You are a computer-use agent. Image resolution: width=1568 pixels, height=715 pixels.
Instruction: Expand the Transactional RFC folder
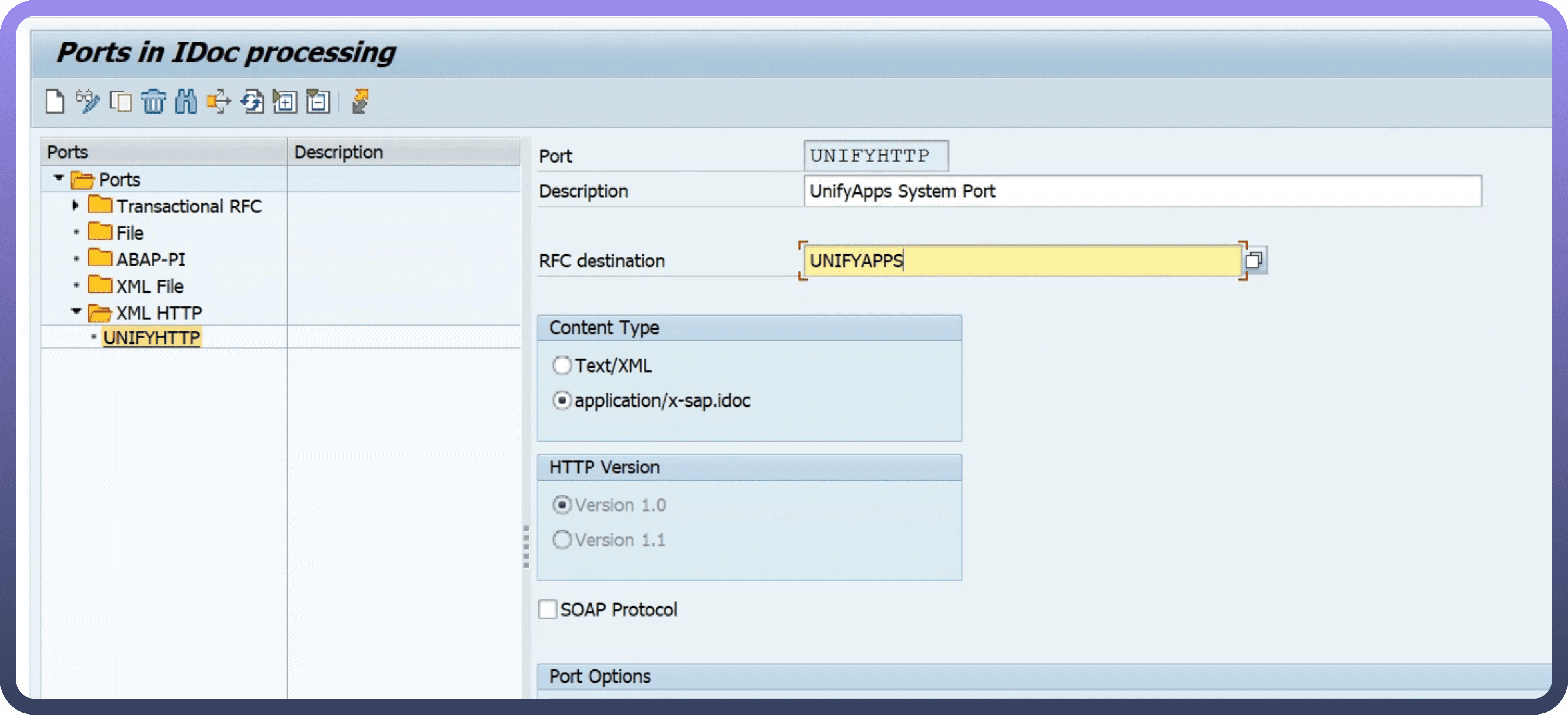(75, 206)
